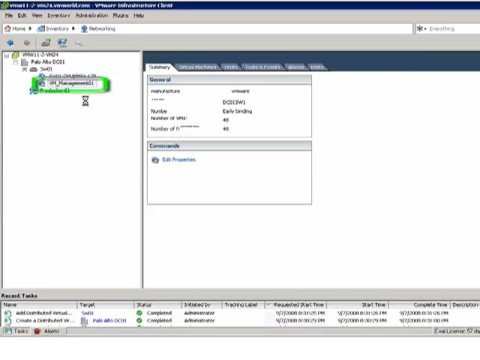Switch to the Ports tab

click(317, 67)
